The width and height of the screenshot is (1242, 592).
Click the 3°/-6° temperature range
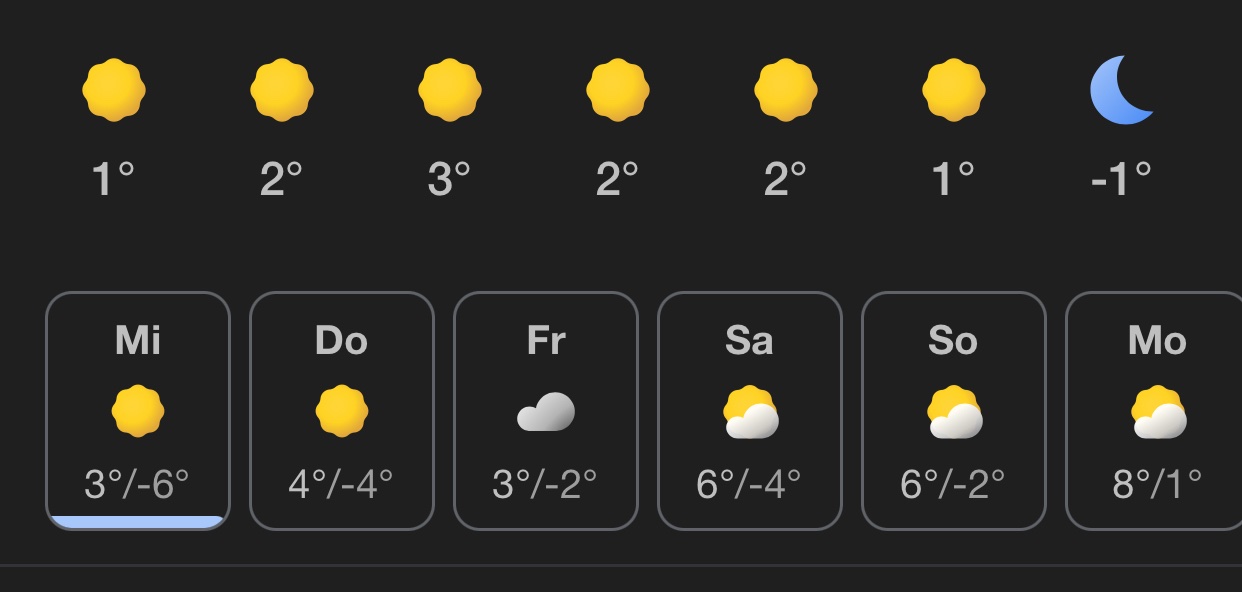(137, 485)
